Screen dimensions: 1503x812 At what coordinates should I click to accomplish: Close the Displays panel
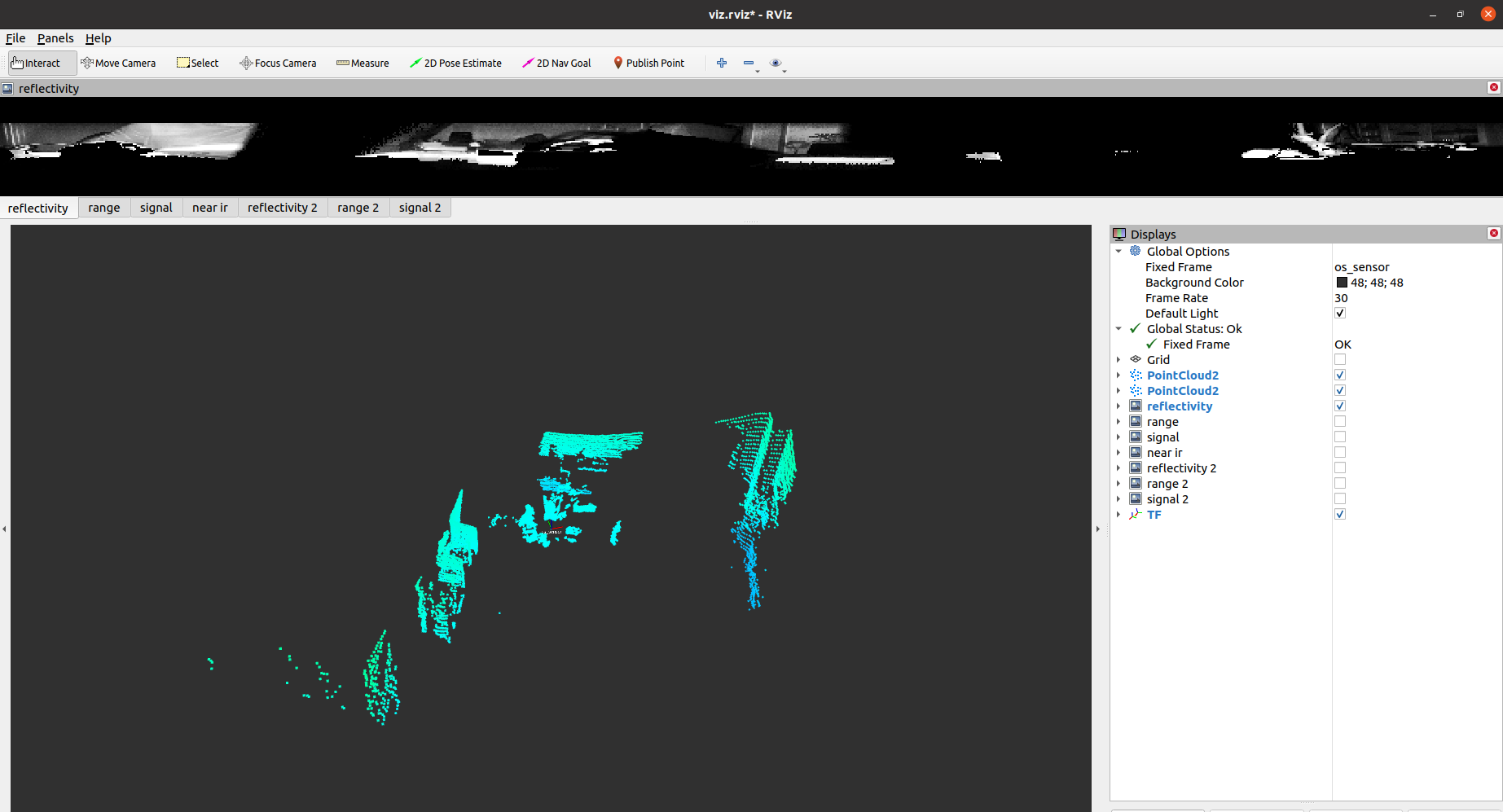click(1493, 233)
